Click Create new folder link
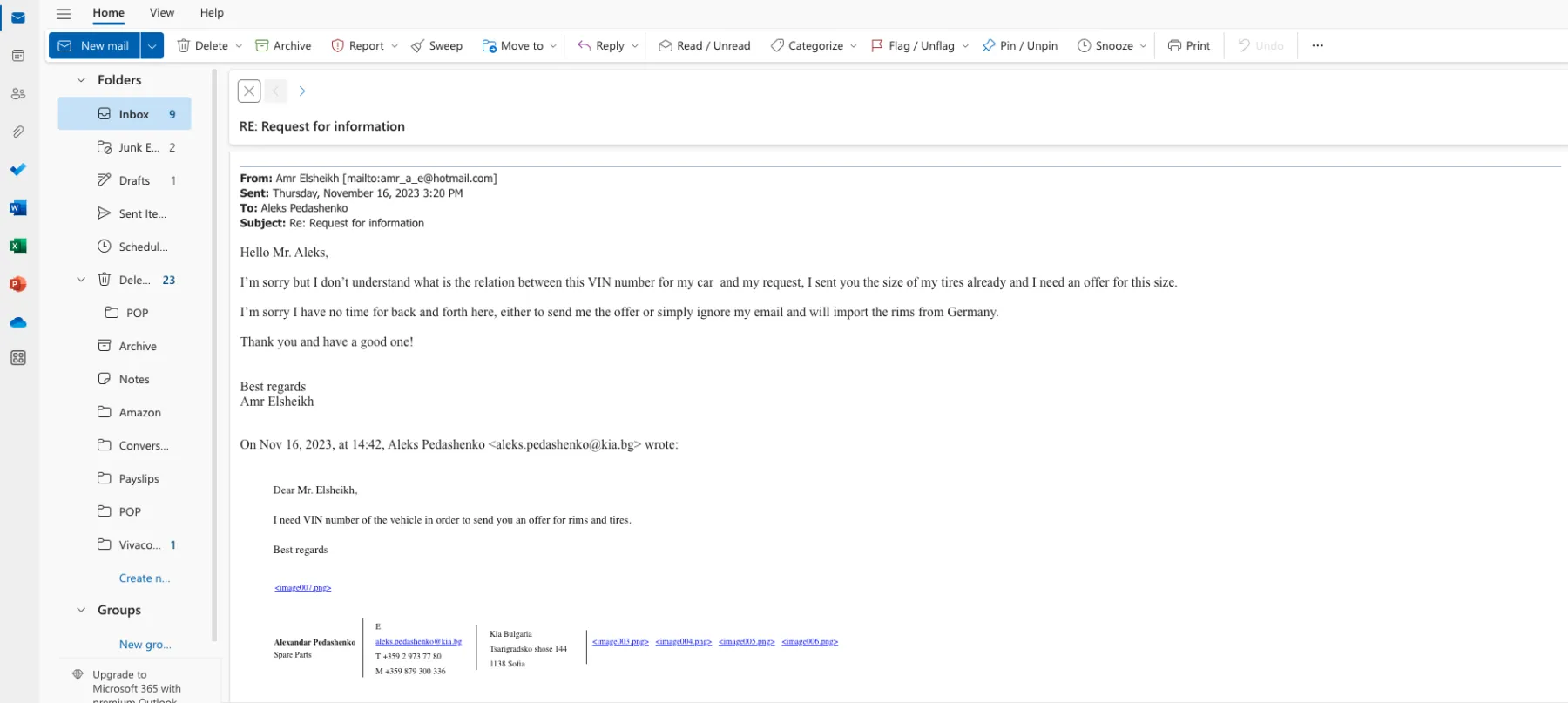 click(x=145, y=578)
